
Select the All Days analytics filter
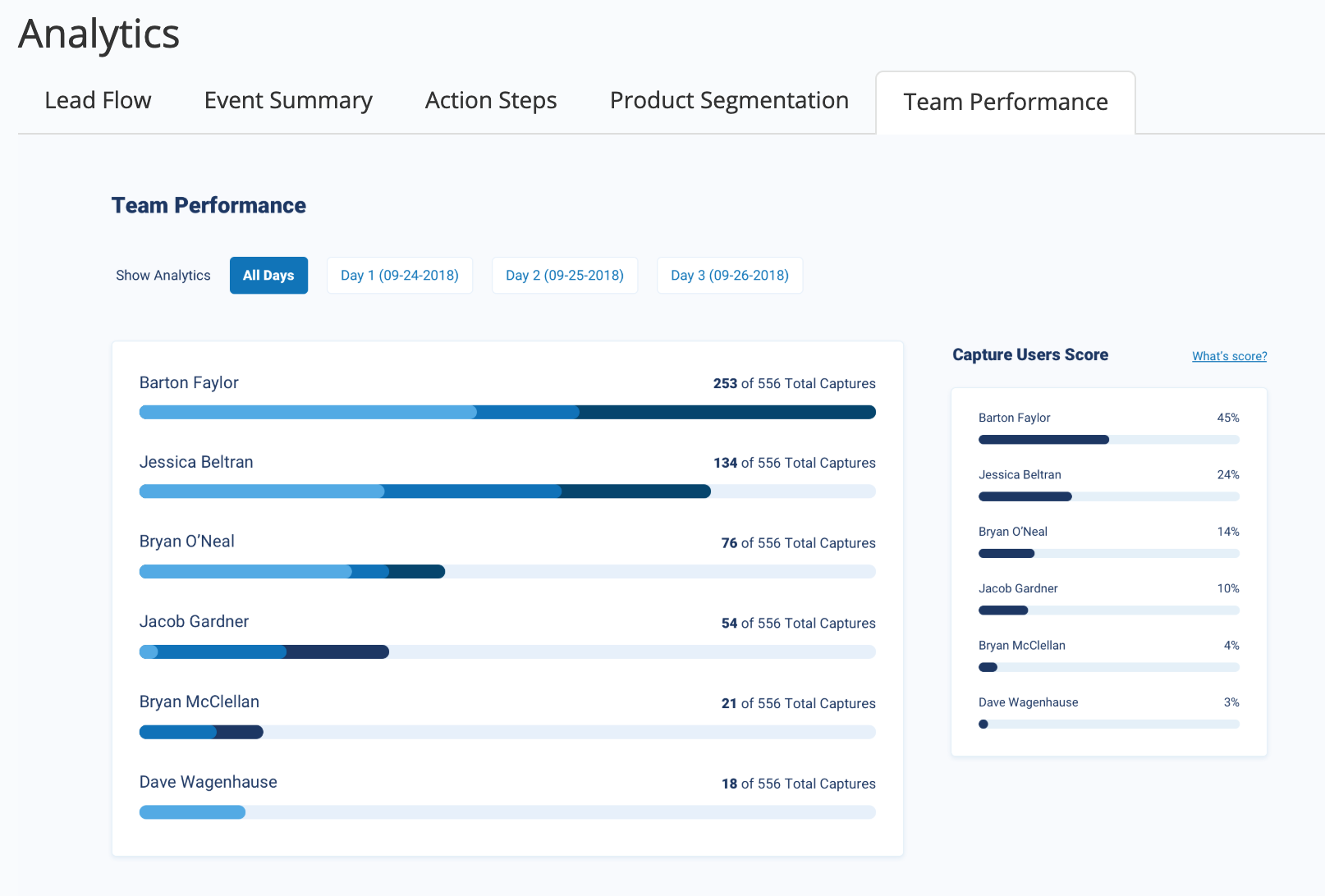tap(268, 275)
